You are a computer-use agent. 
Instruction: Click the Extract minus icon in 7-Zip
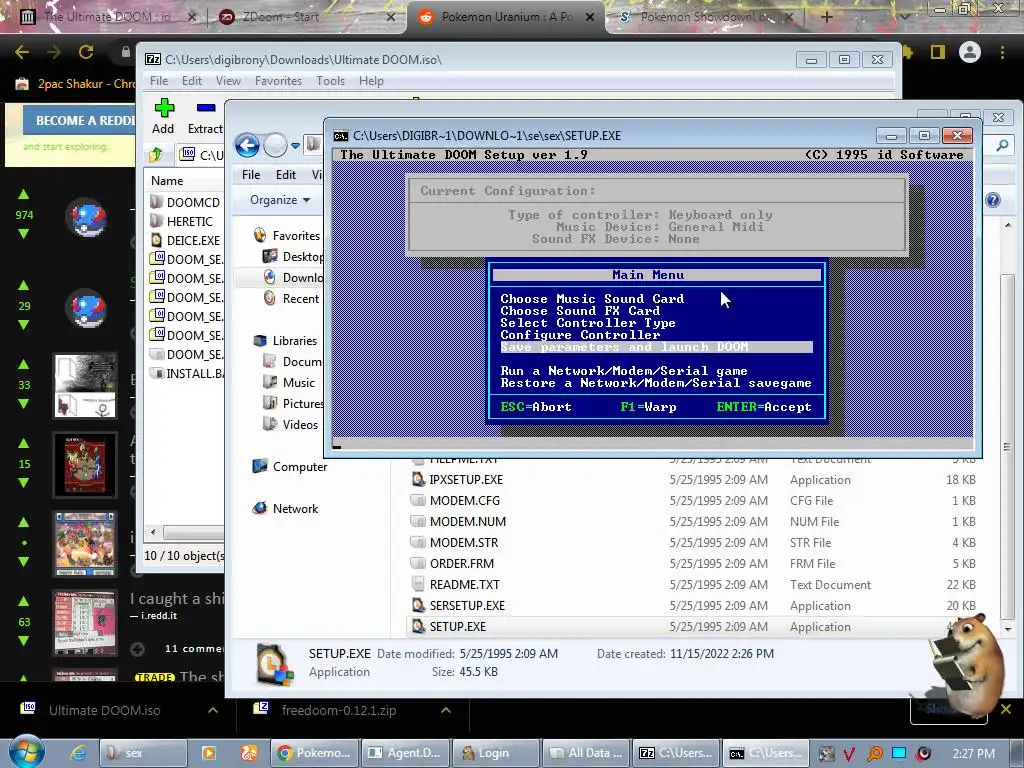point(206,108)
